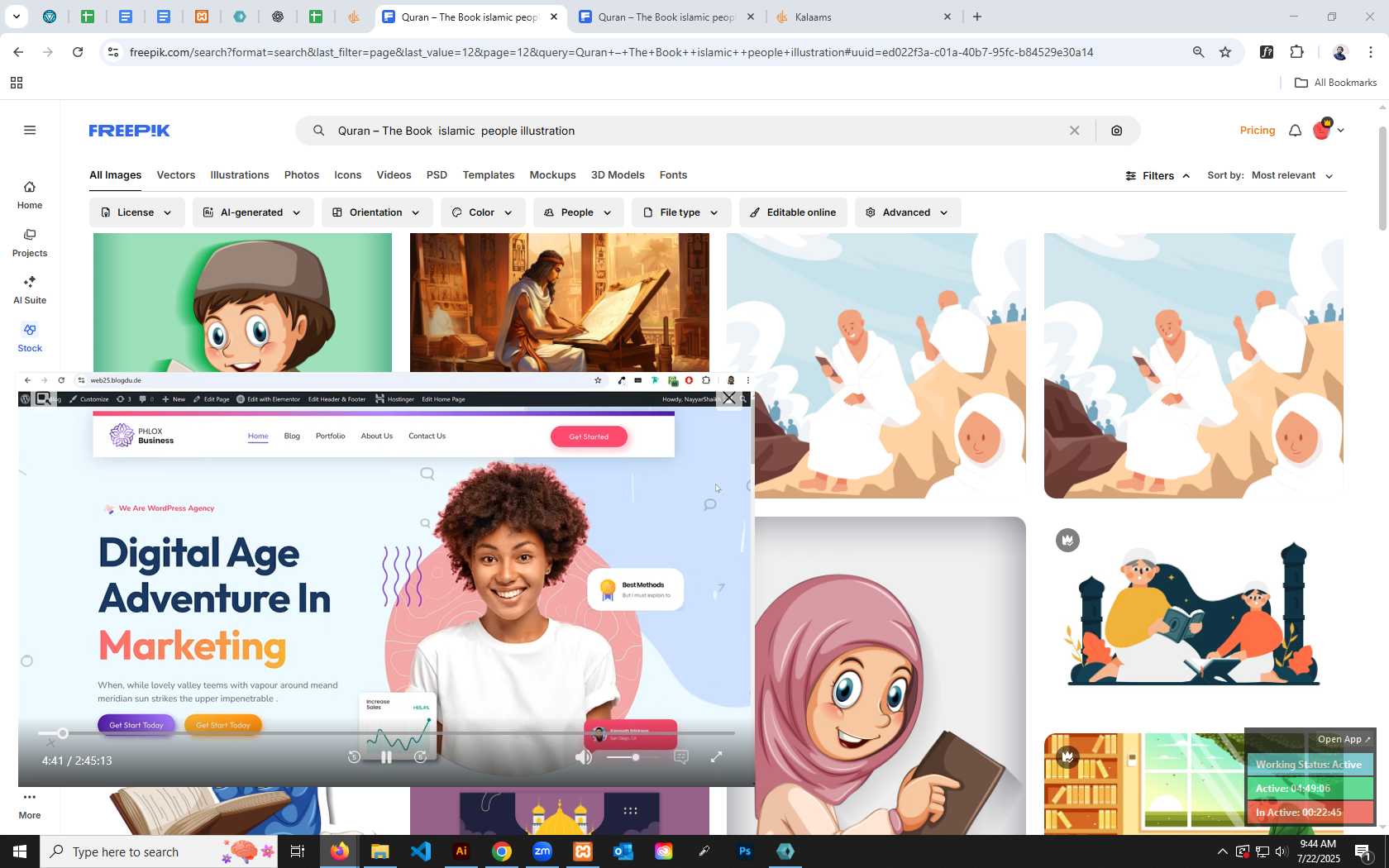Screen dimensions: 1389x868
Task: Open the Pricing link
Action: point(1257,131)
